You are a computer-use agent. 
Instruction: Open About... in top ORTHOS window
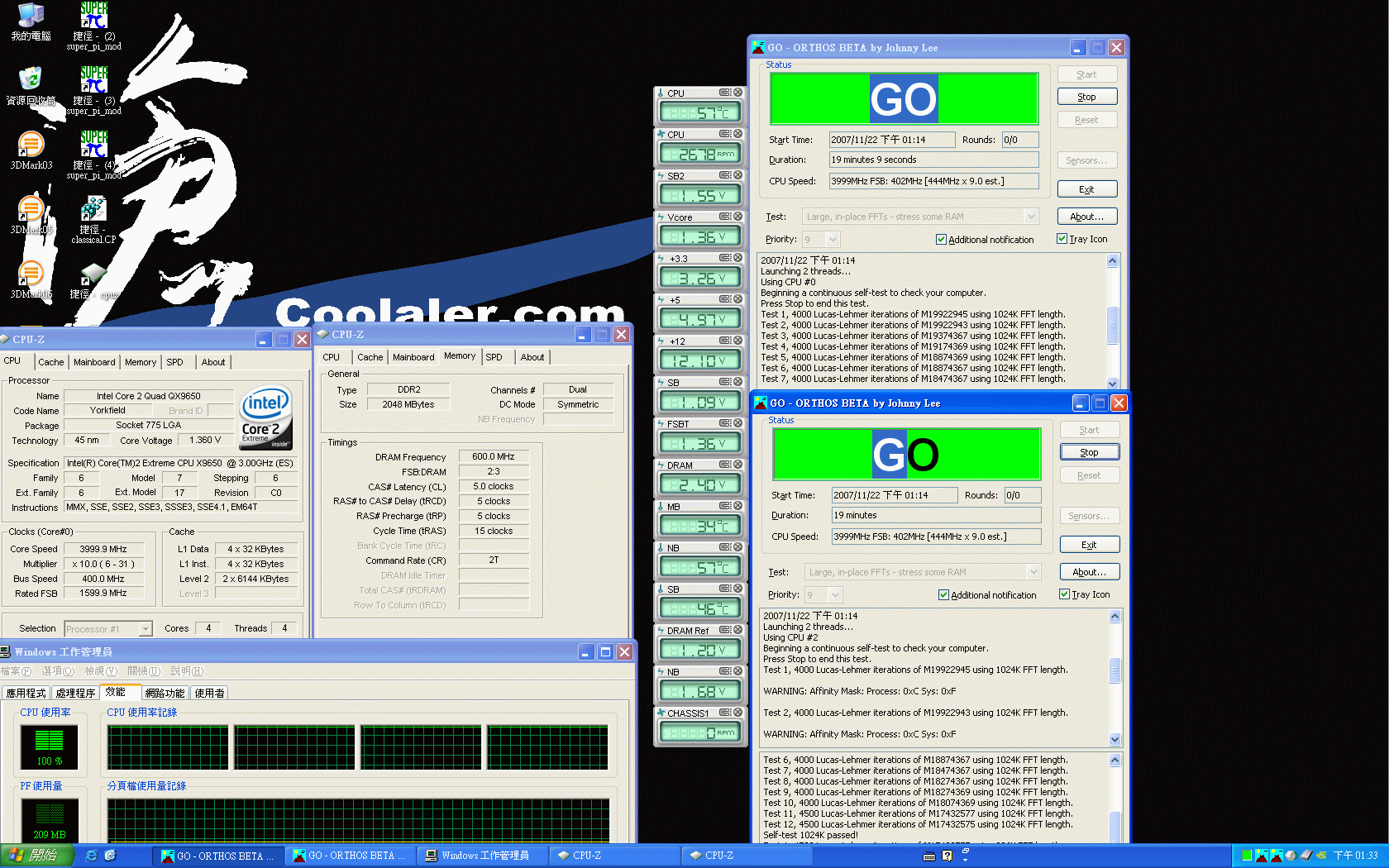tap(1087, 217)
